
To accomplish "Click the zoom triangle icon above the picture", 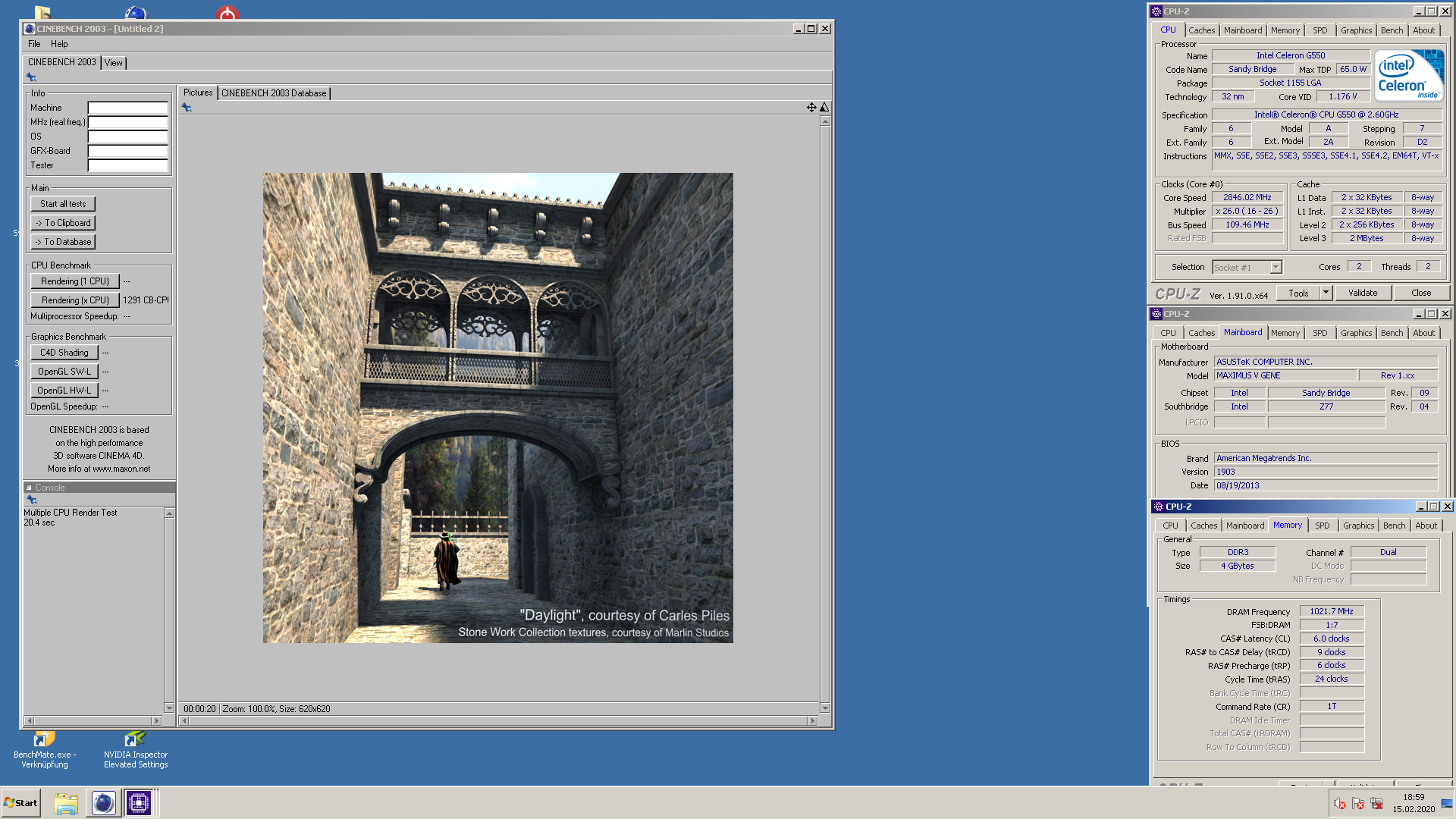I will [x=824, y=108].
